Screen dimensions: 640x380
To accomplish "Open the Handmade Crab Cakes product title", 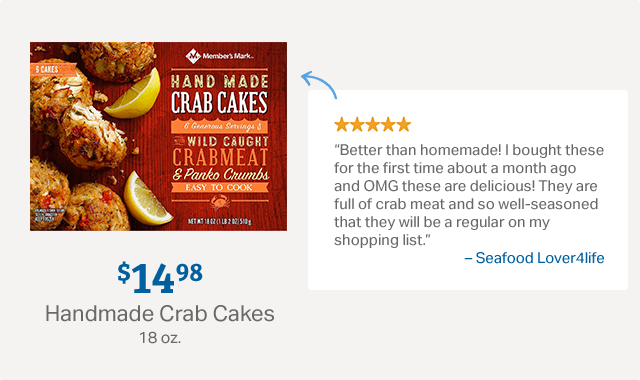I will coord(160,313).
